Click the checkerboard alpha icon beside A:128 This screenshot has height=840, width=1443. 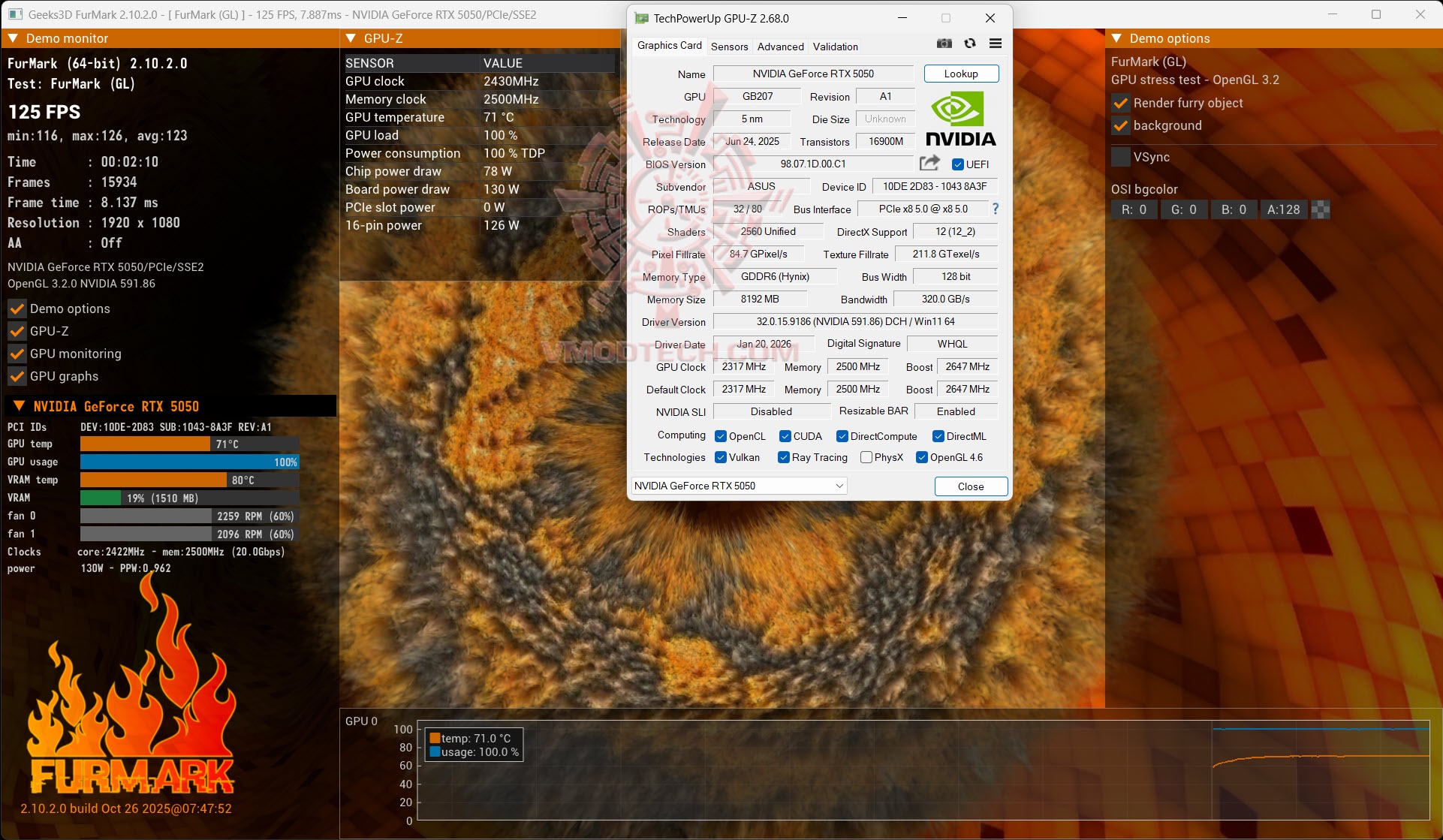1321,209
